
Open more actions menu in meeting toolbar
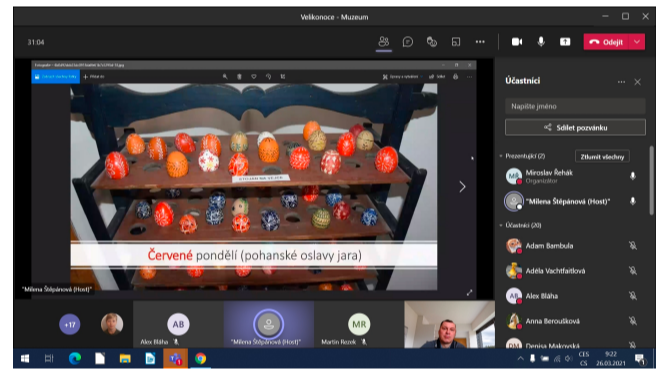[x=480, y=42]
